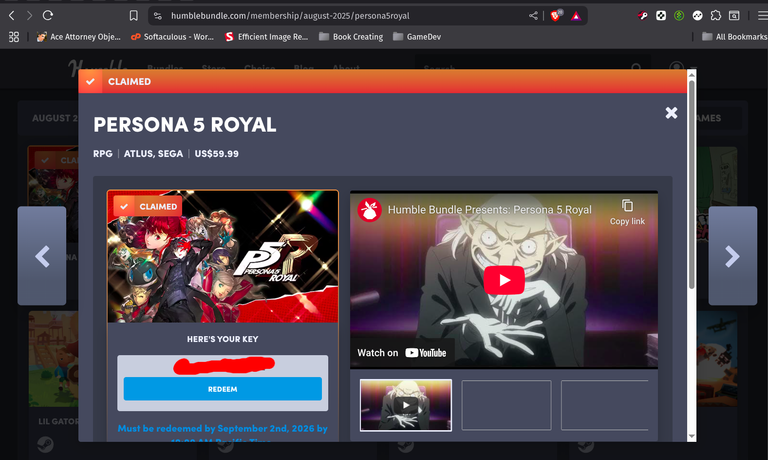
Task: Open the Softaculous - Wor... bookmark
Action: point(172,37)
